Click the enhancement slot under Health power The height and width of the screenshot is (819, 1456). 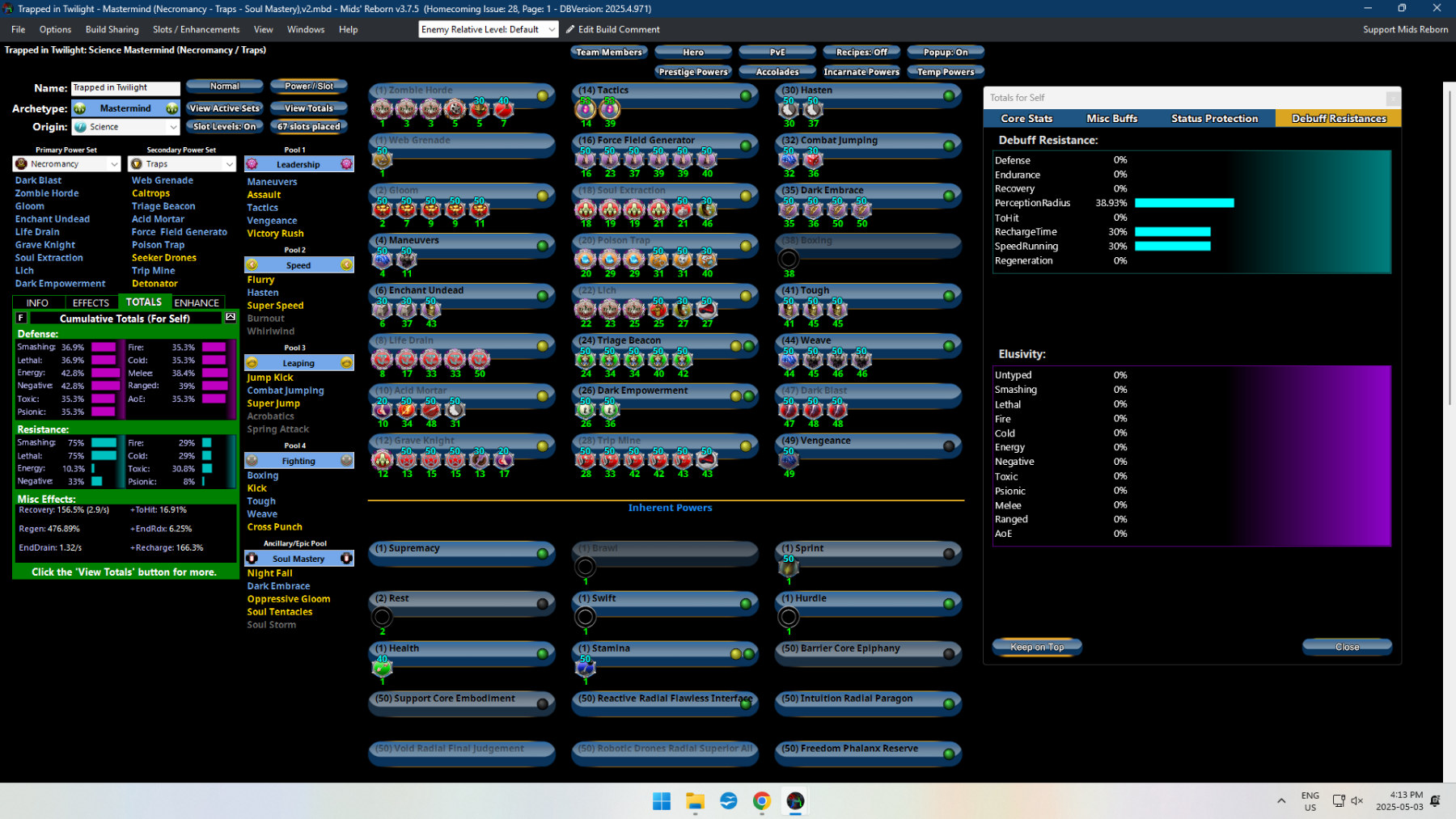382,667
